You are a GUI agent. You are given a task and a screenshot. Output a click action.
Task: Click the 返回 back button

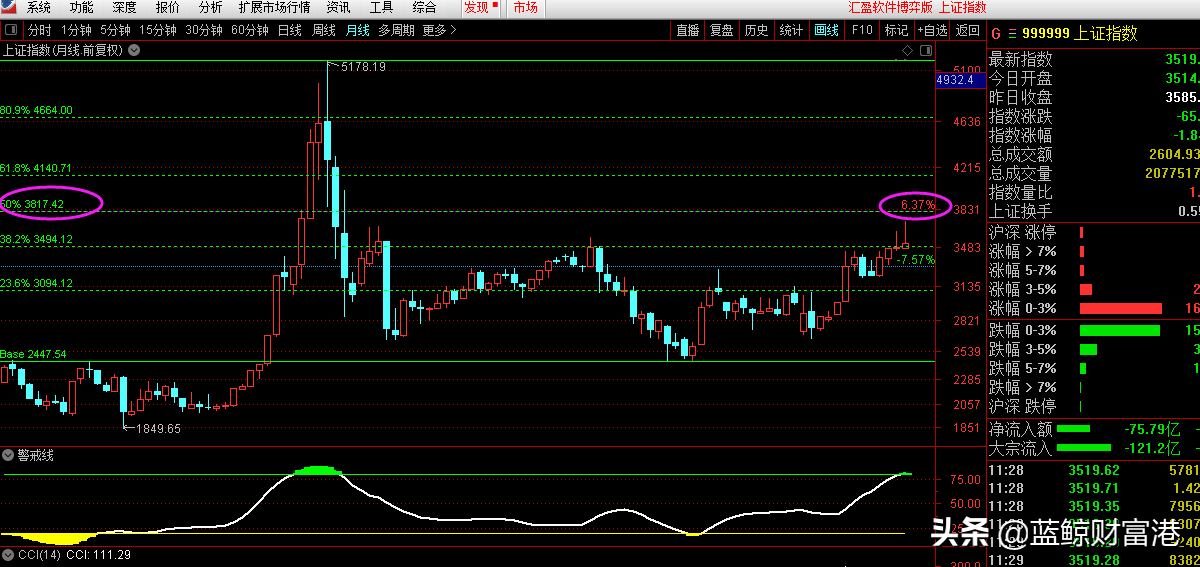coord(967,30)
